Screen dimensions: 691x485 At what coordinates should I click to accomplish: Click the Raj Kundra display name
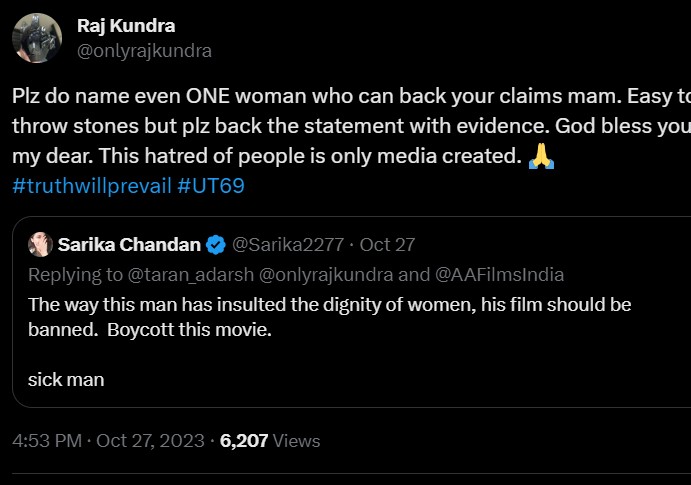click(126, 26)
